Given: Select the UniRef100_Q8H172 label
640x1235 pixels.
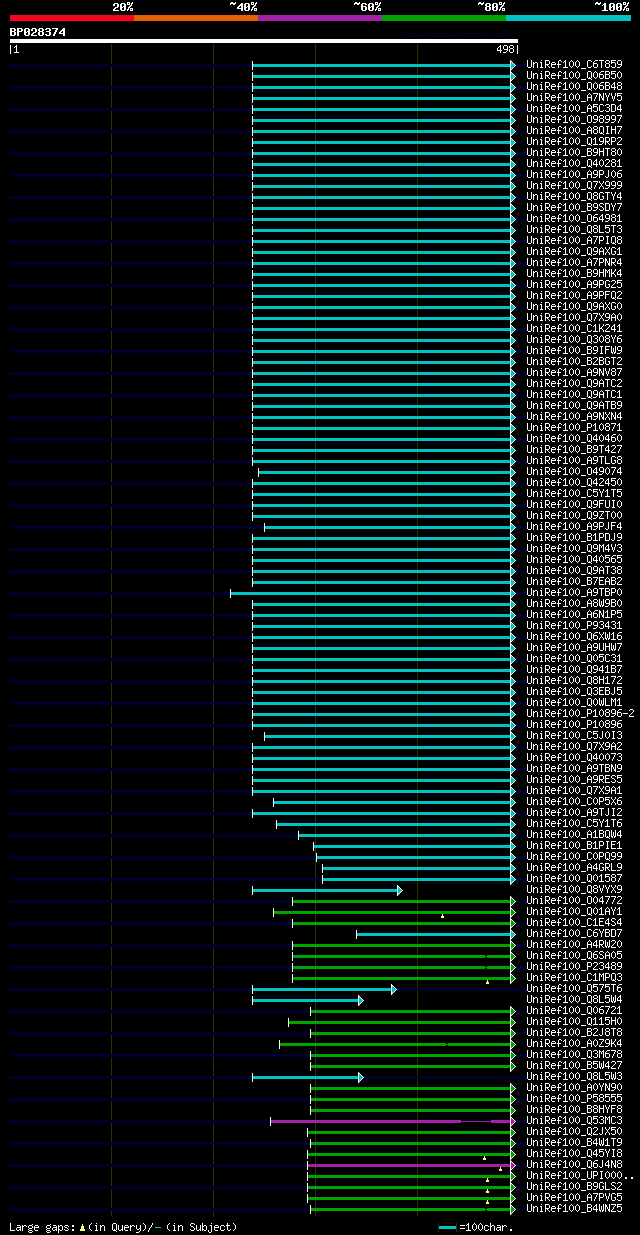Looking at the screenshot, I should click(x=574, y=680).
